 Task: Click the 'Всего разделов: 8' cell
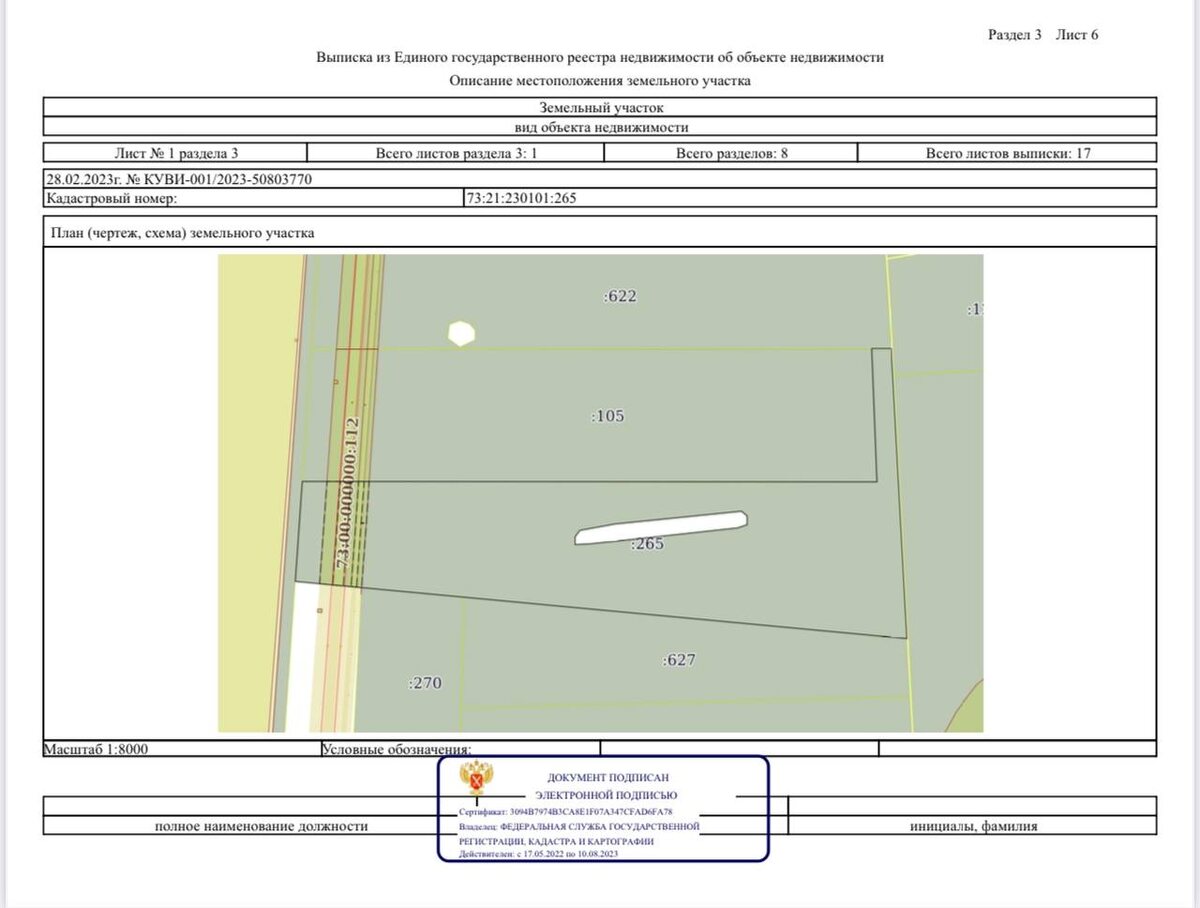(732, 153)
